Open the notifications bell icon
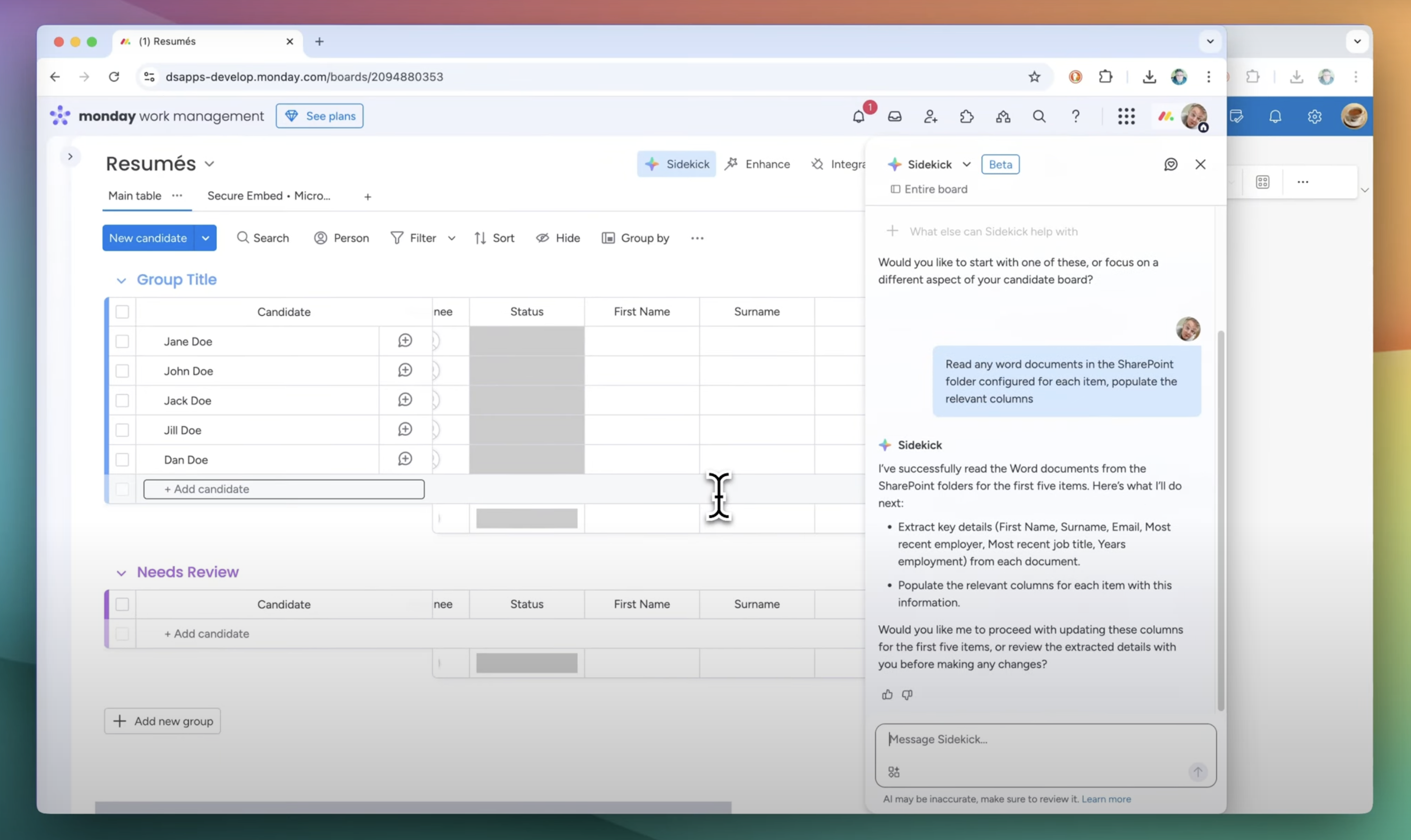The width and height of the screenshot is (1411, 840). click(859, 116)
